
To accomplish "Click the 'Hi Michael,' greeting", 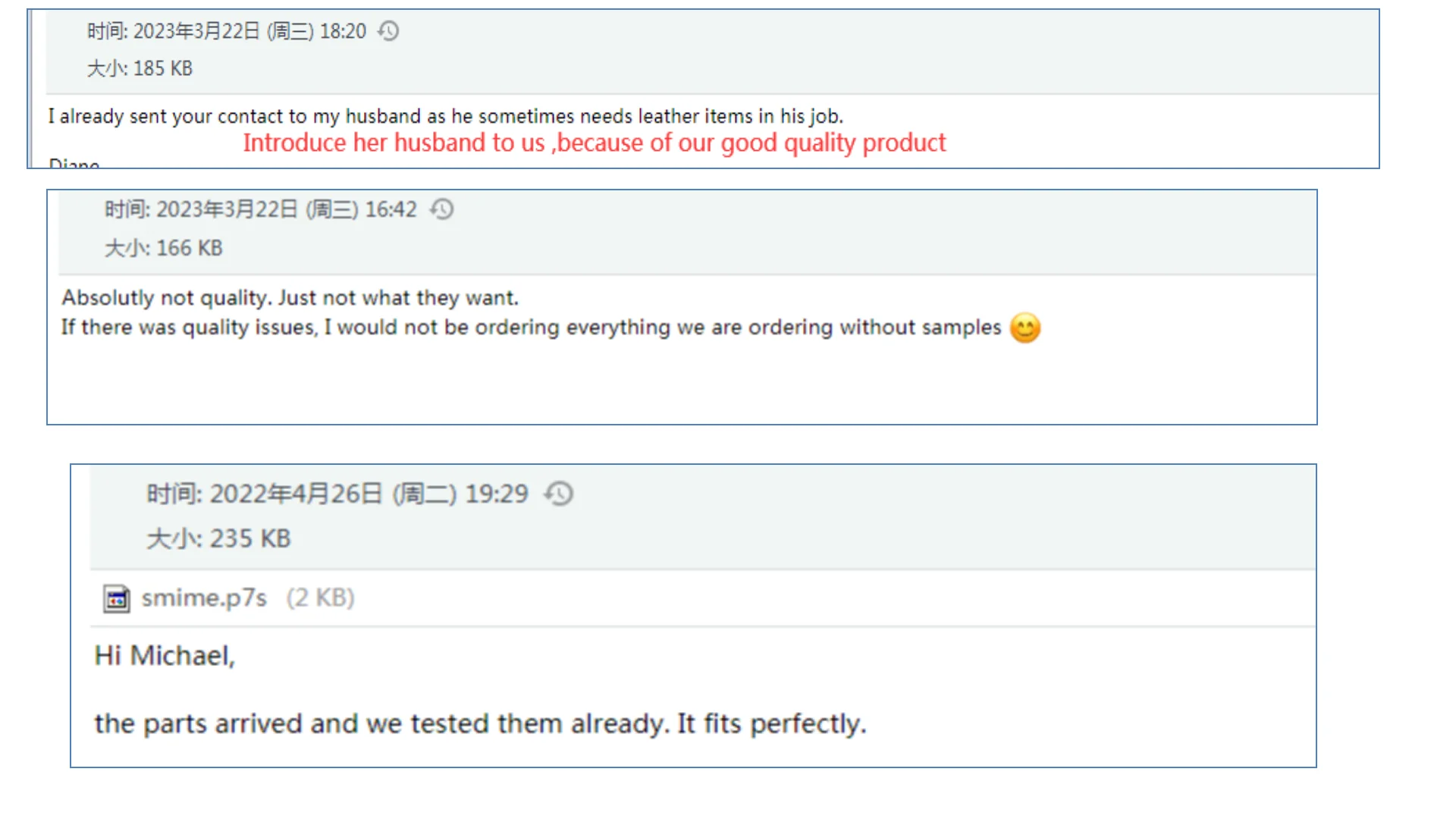I will 165,655.
